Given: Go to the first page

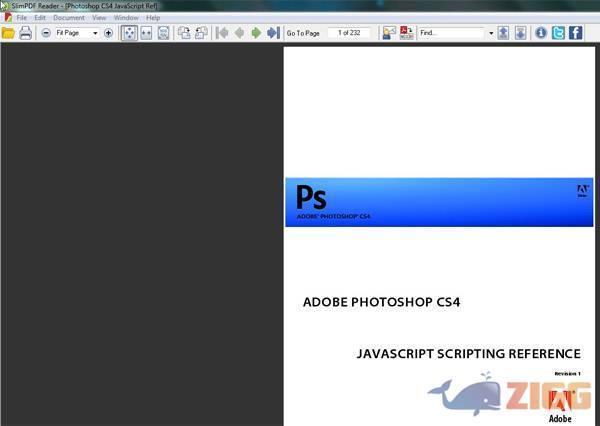Looking at the screenshot, I should tap(222, 33).
